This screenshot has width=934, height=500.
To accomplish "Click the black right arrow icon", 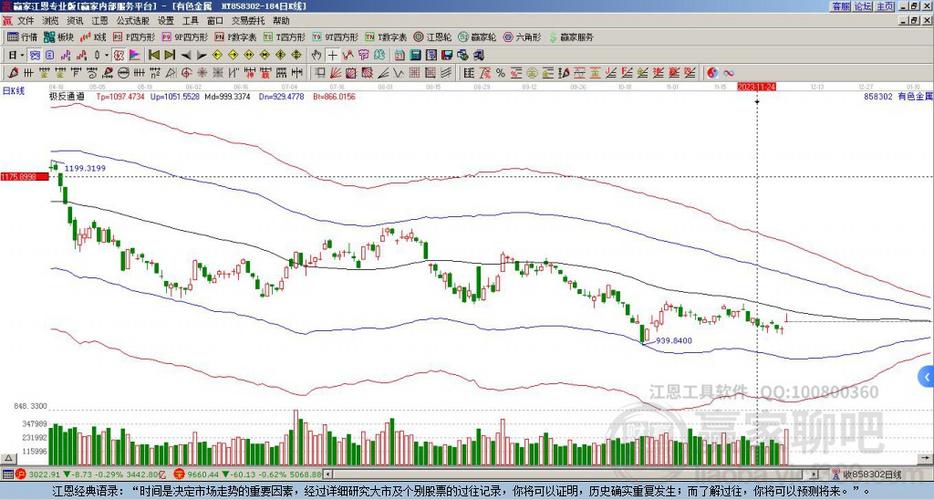I will [201, 55].
